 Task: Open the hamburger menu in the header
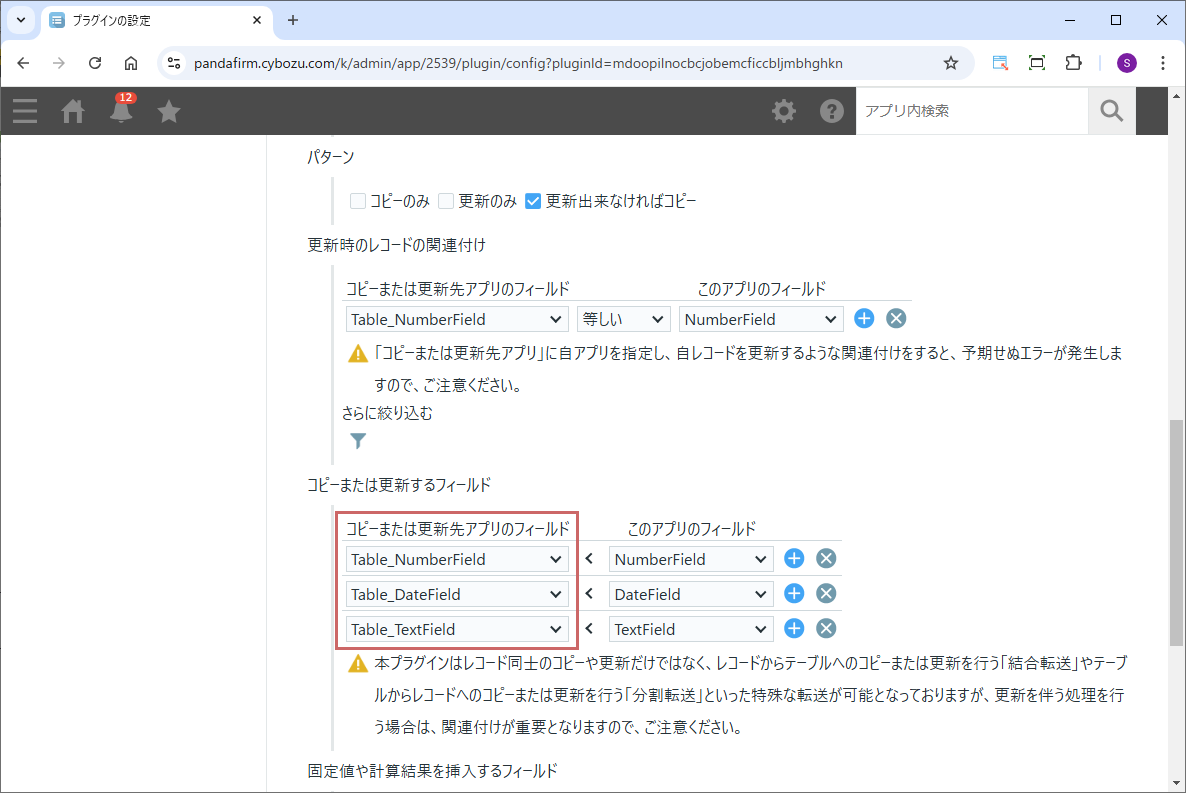(25, 111)
